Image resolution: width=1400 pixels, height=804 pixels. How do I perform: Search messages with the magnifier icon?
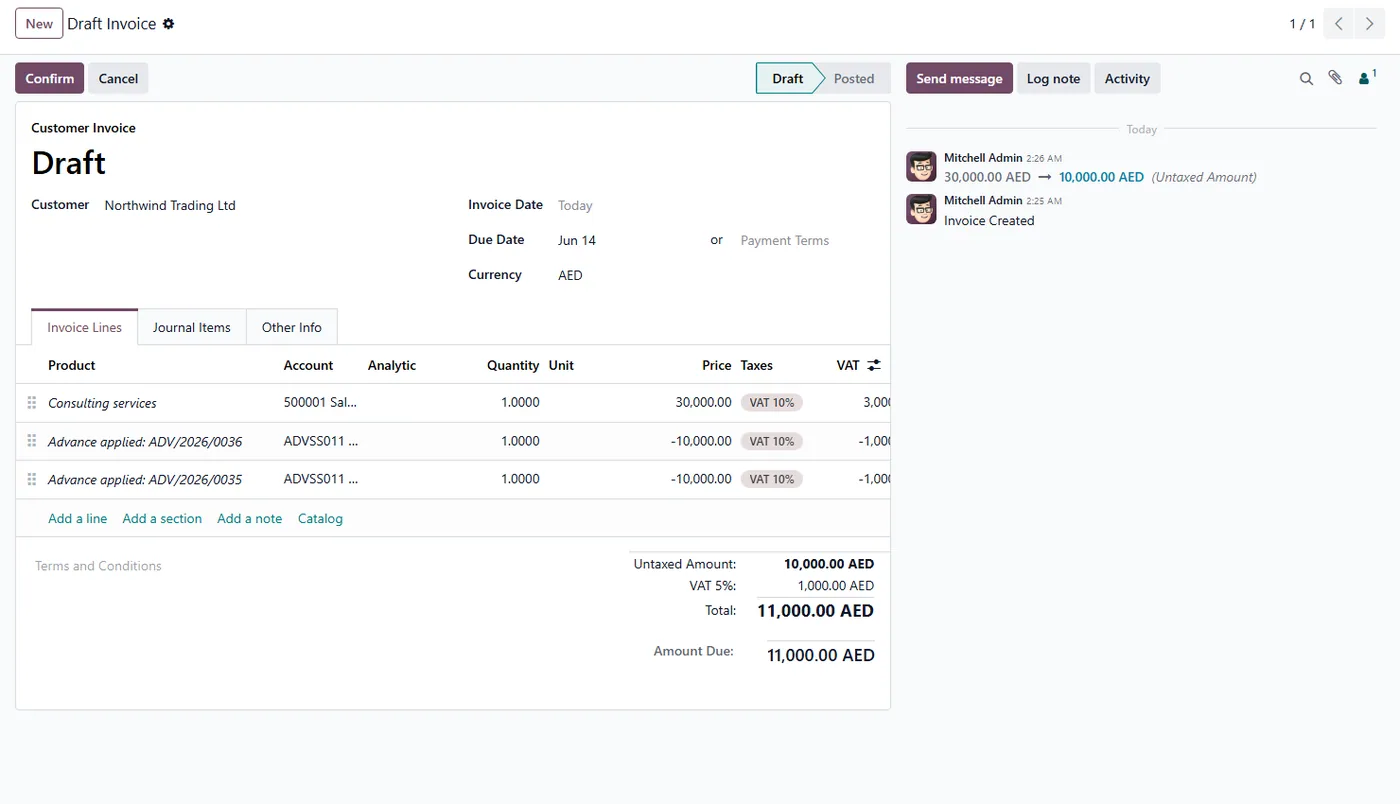[x=1306, y=79]
